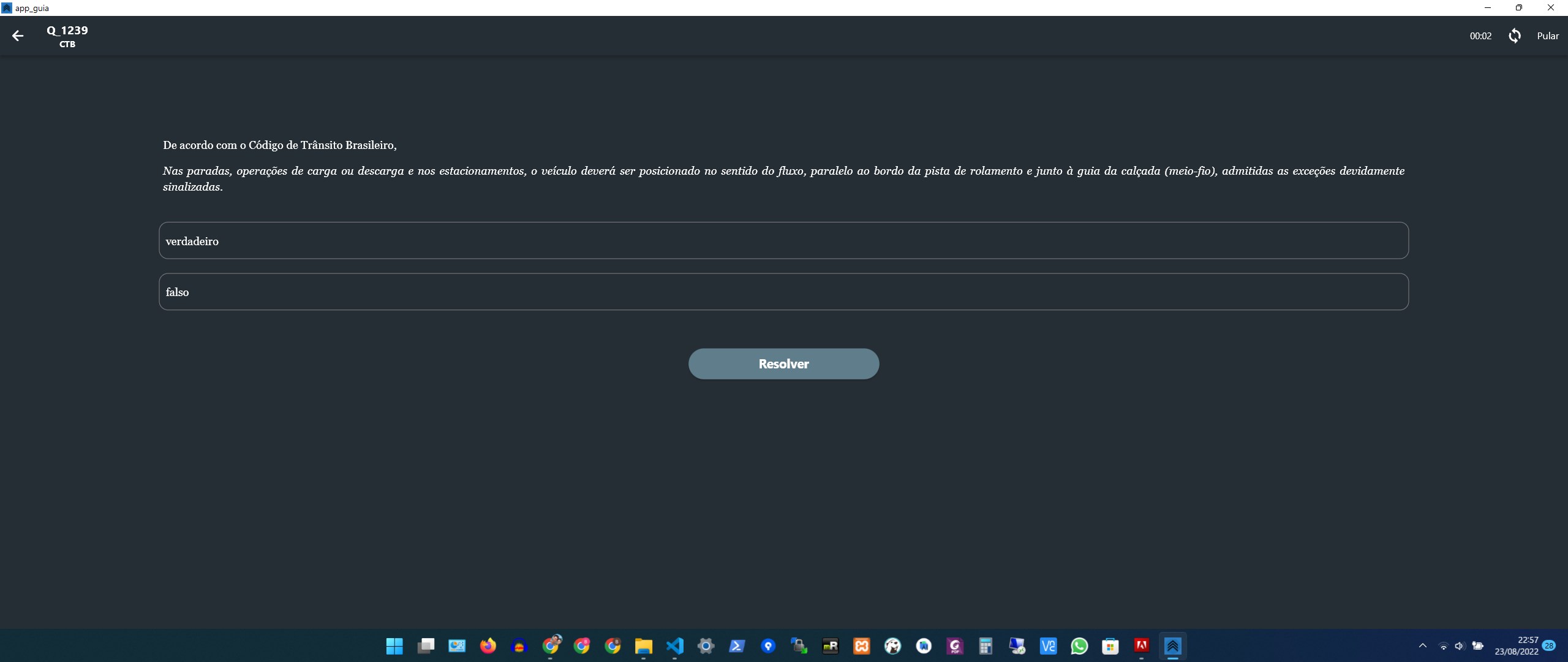Viewport: 1568px width, 662px height.
Task: Open File Explorer from taskbar
Action: pyautogui.click(x=643, y=646)
